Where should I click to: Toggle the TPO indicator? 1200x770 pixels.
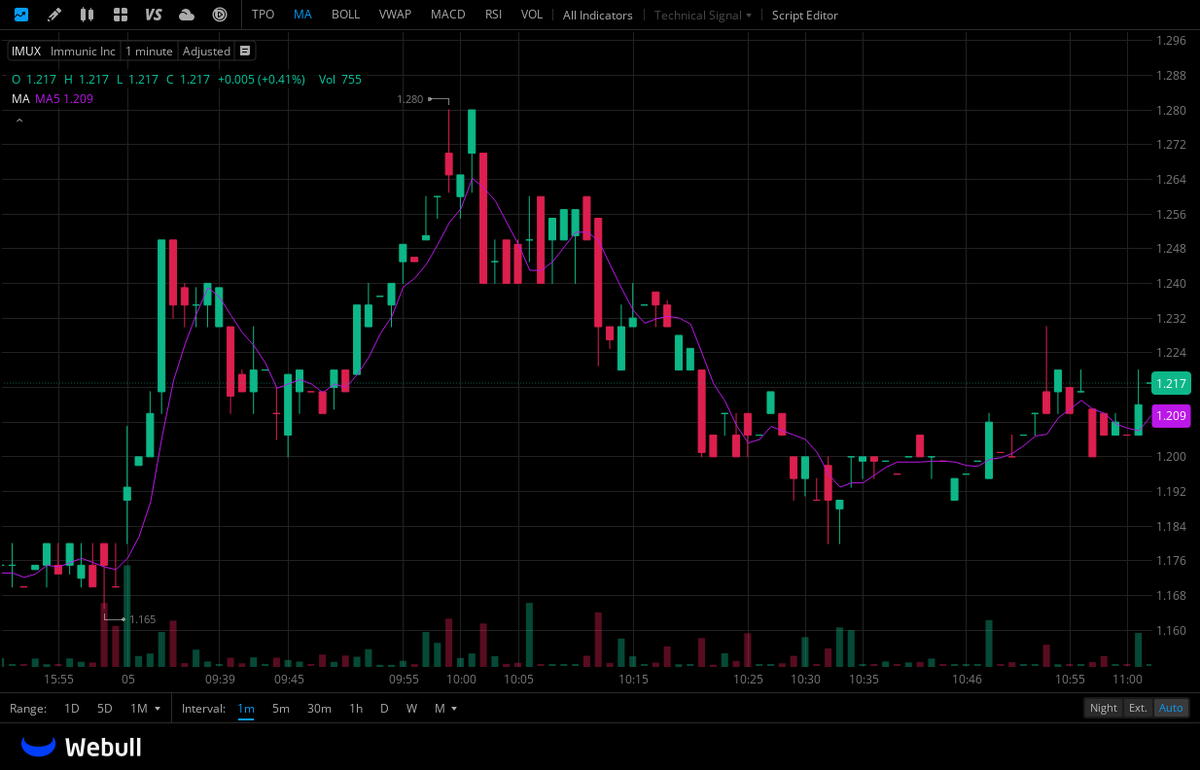click(x=263, y=15)
